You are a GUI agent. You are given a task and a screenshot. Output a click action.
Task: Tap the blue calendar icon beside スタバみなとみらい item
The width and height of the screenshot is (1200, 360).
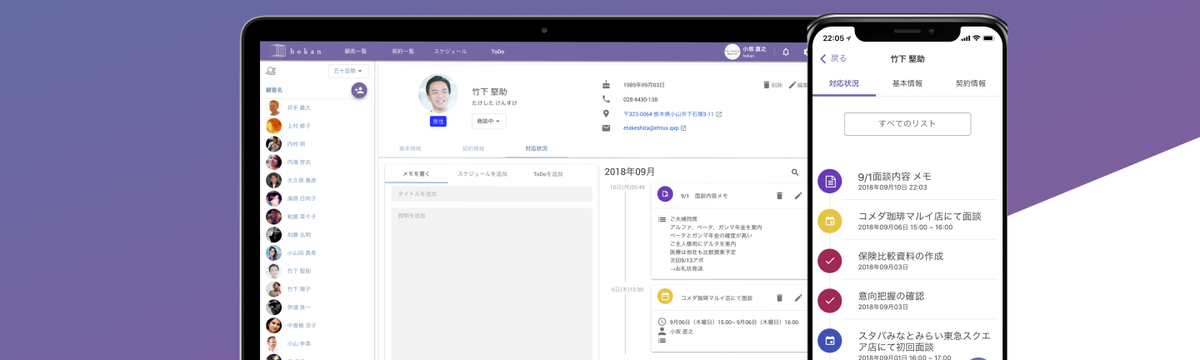(x=829, y=341)
